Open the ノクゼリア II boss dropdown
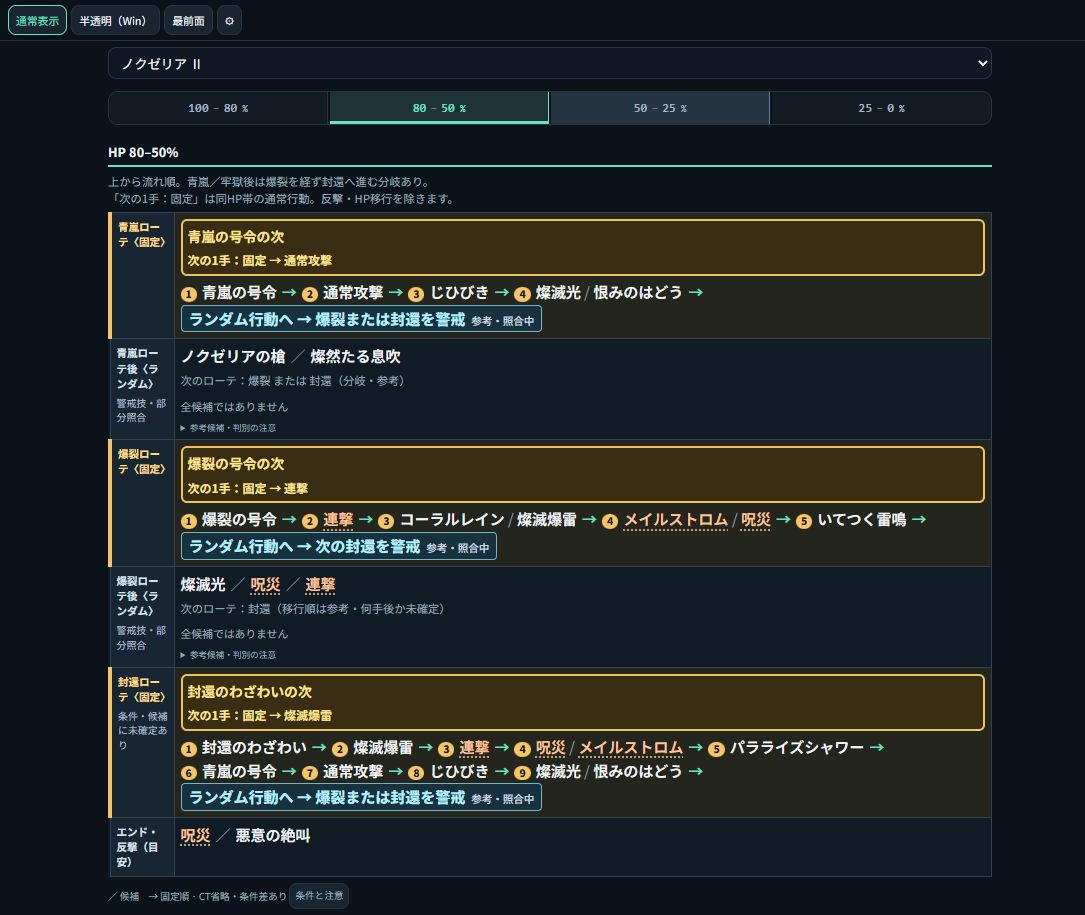This screenshot has height=915, width=1085. (549, 63)
